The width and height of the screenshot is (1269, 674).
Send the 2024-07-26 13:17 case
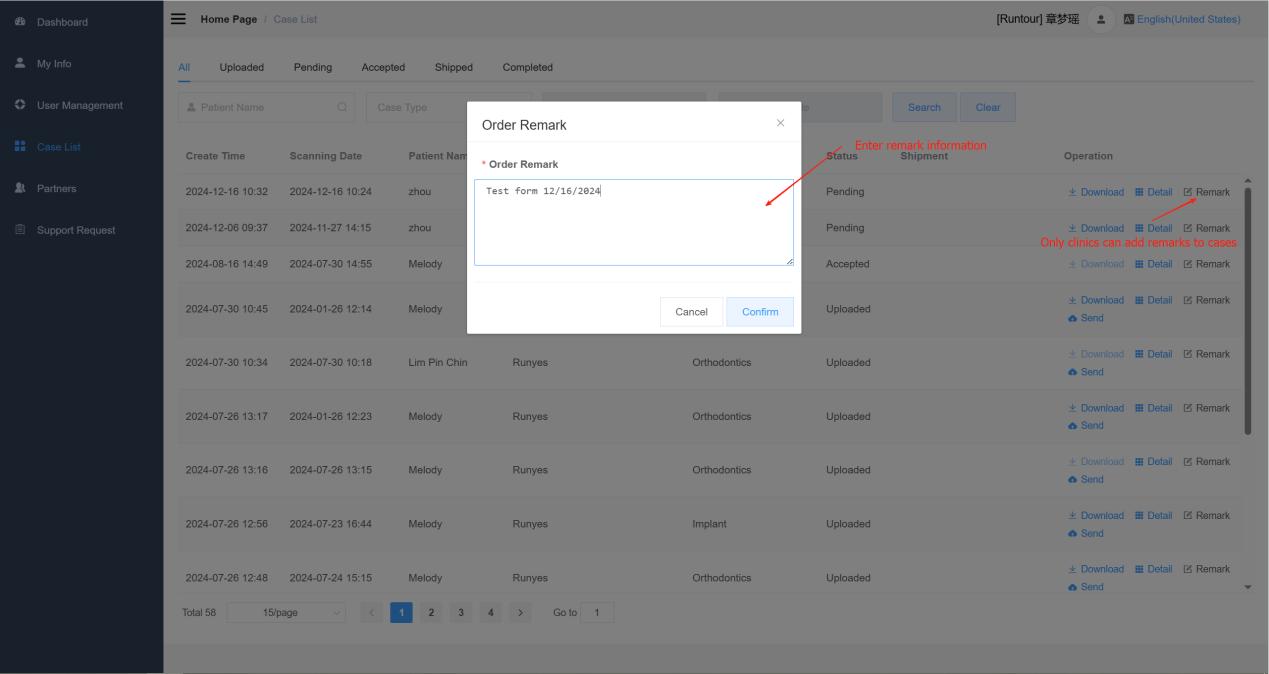(x=1086, y=425)
